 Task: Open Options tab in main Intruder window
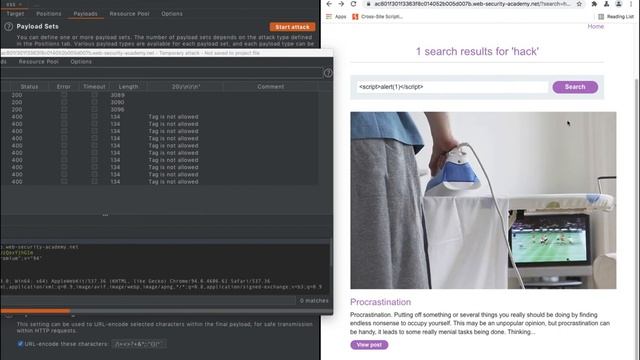pyautogui.click(x=172, y=13)
